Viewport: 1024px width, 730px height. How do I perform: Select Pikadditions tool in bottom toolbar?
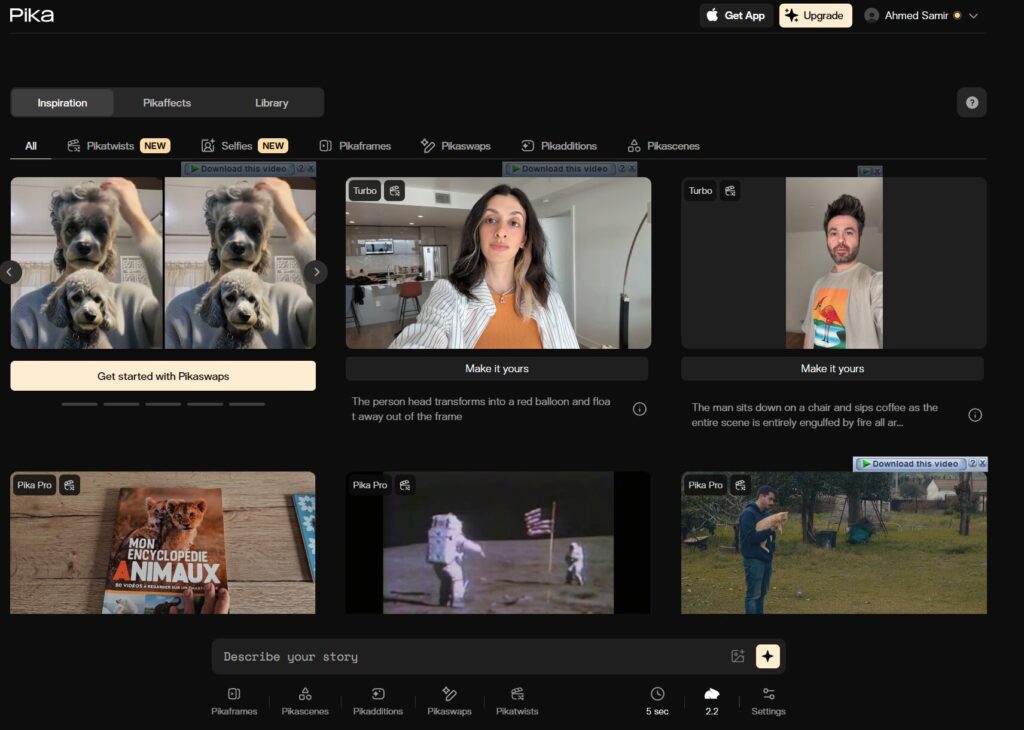pyautogui.click(x=377, y=701)
